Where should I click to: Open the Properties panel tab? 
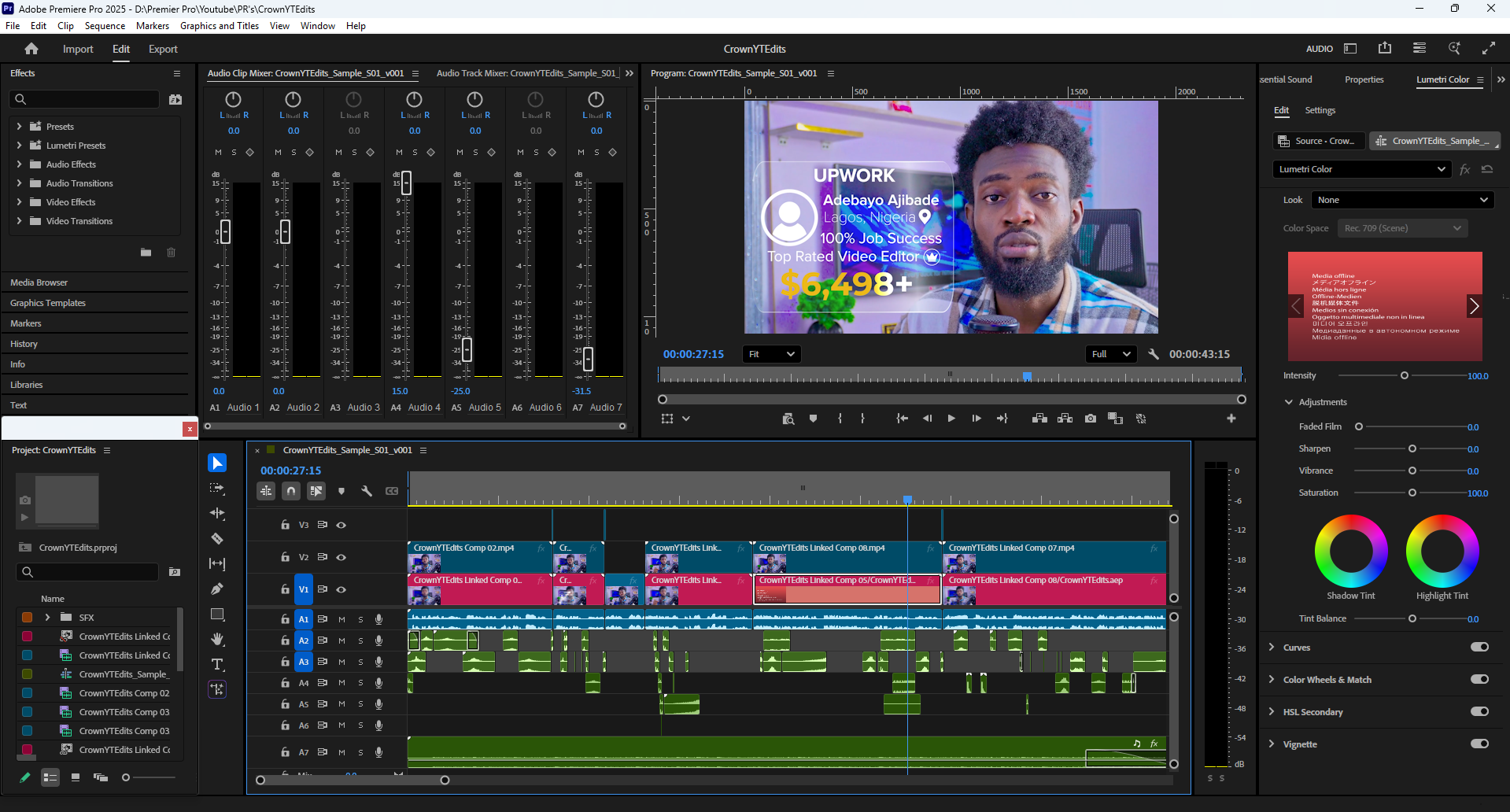1364,79
